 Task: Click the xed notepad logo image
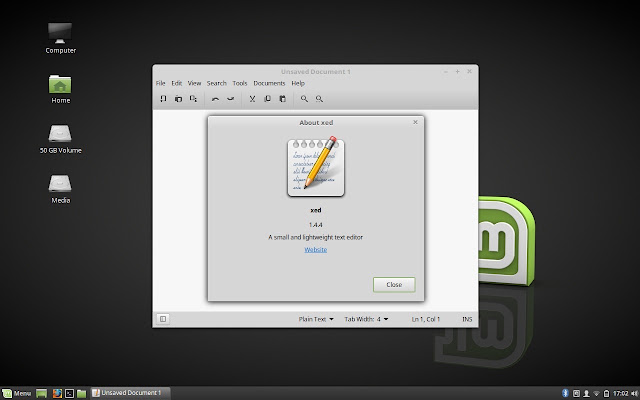316,167
